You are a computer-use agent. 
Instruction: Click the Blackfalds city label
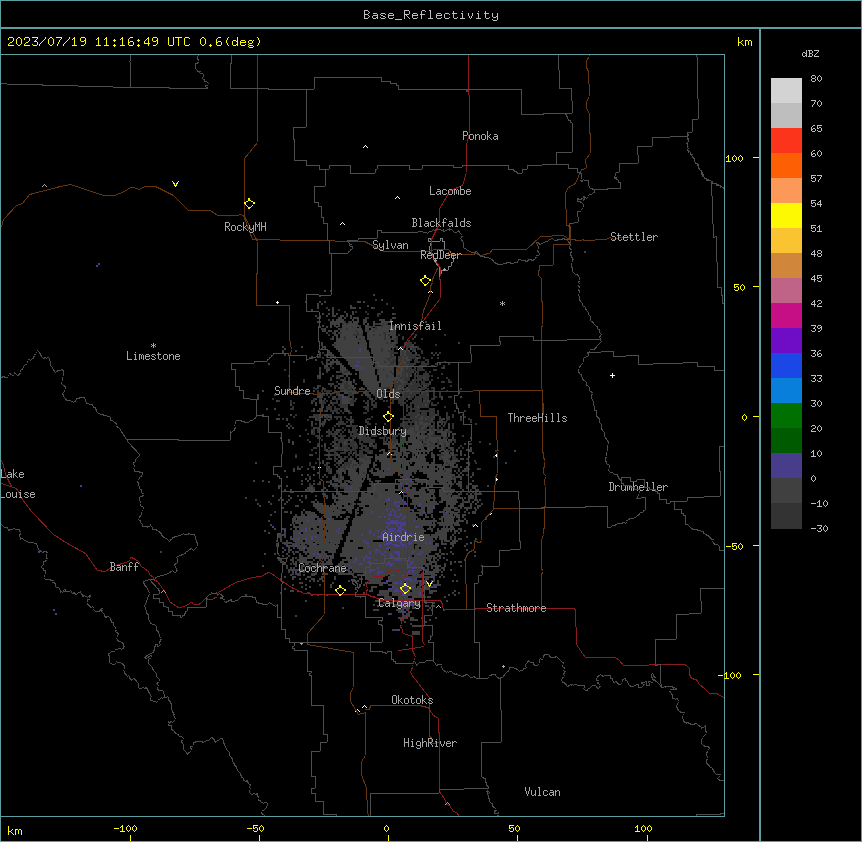pos(441,223)
